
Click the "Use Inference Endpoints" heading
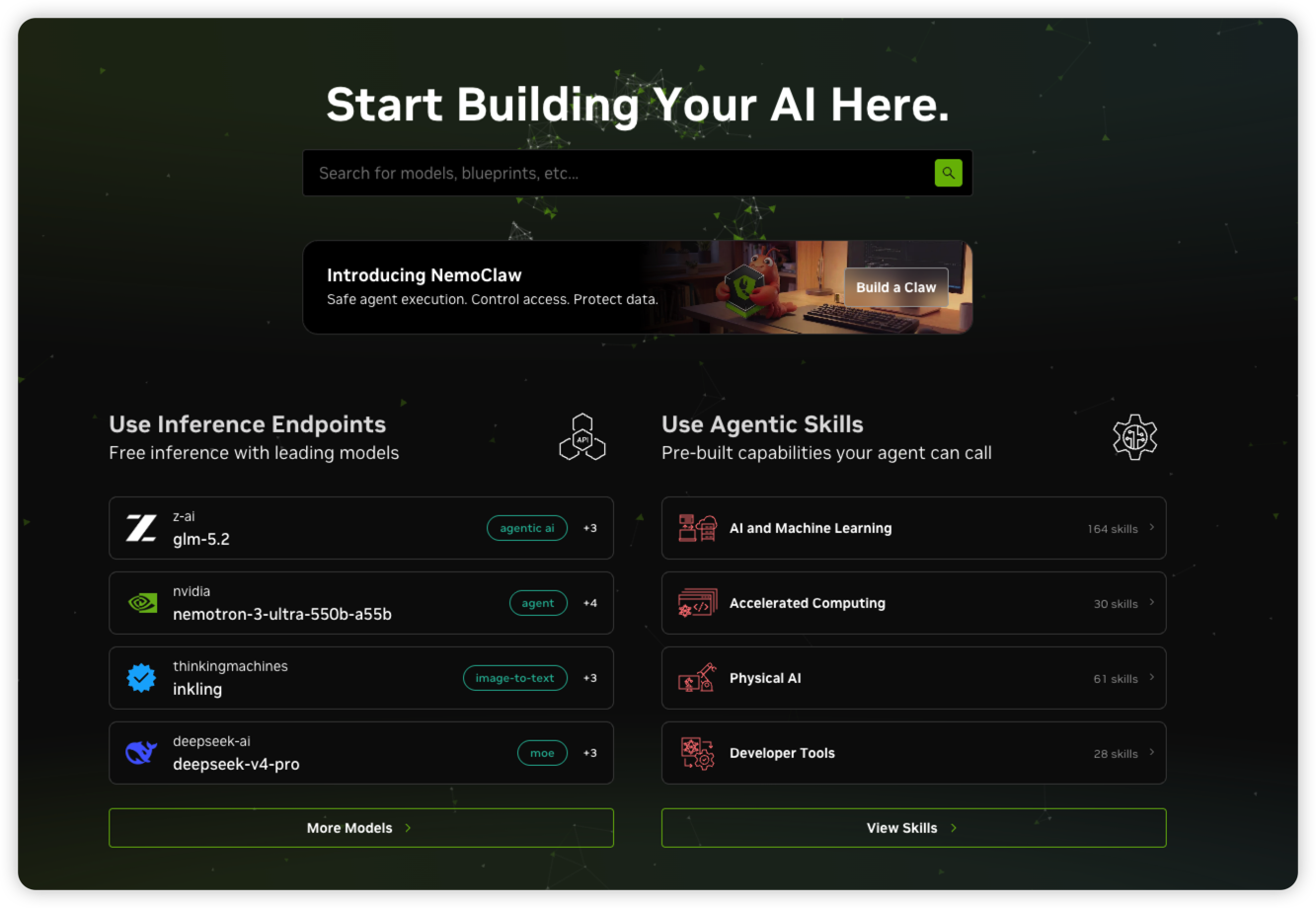point(248,424)
